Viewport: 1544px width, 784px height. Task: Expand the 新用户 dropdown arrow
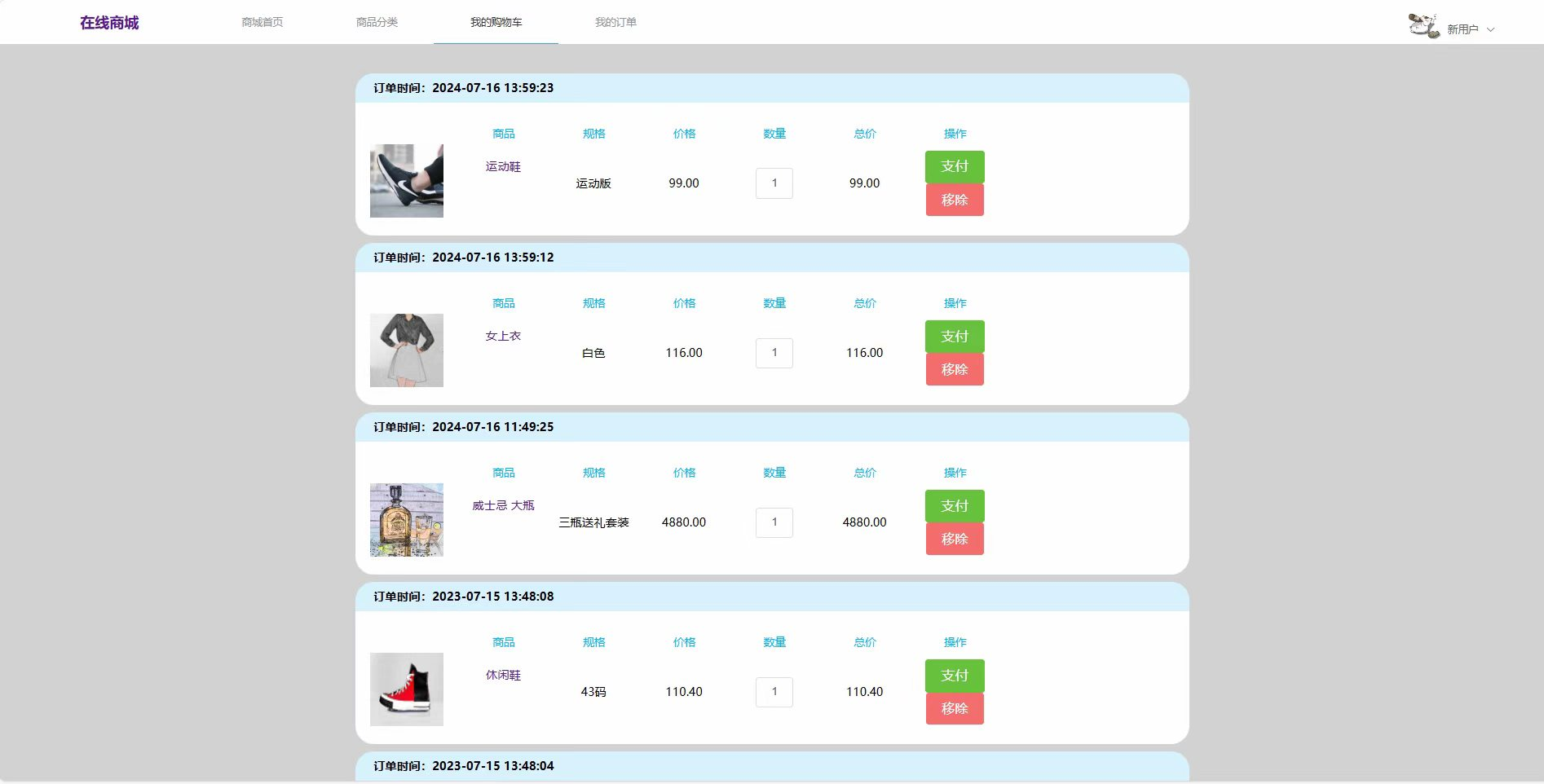click(x=1490, y=29)
